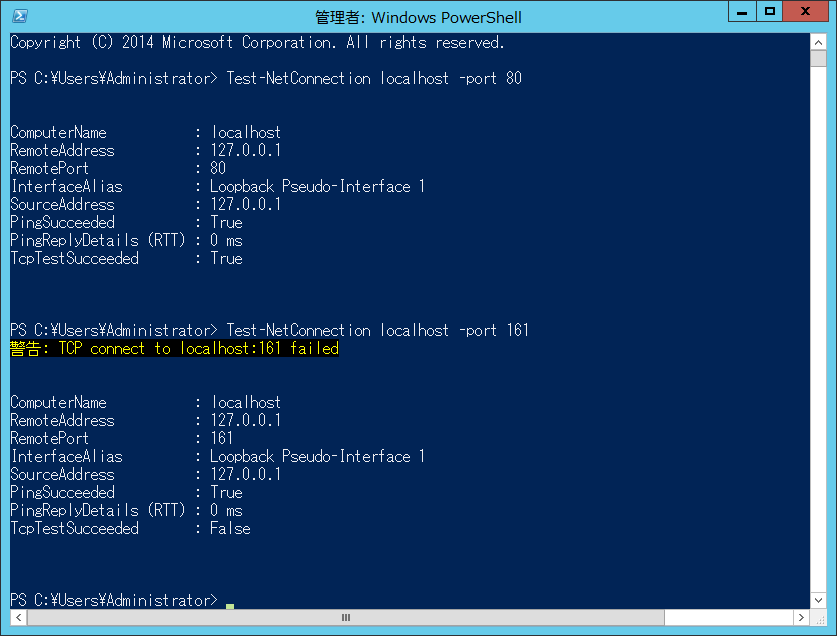
Task: Click the vertical scrollbar thumb
Action: coord(818,58)
